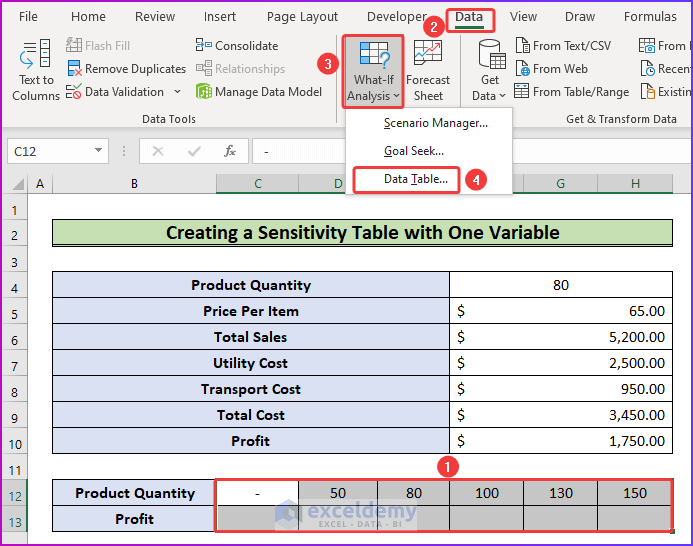Viewport: 693px width, 546px height.
Task: Click the cell with value 130 in row 12
Action: (560, 493)
